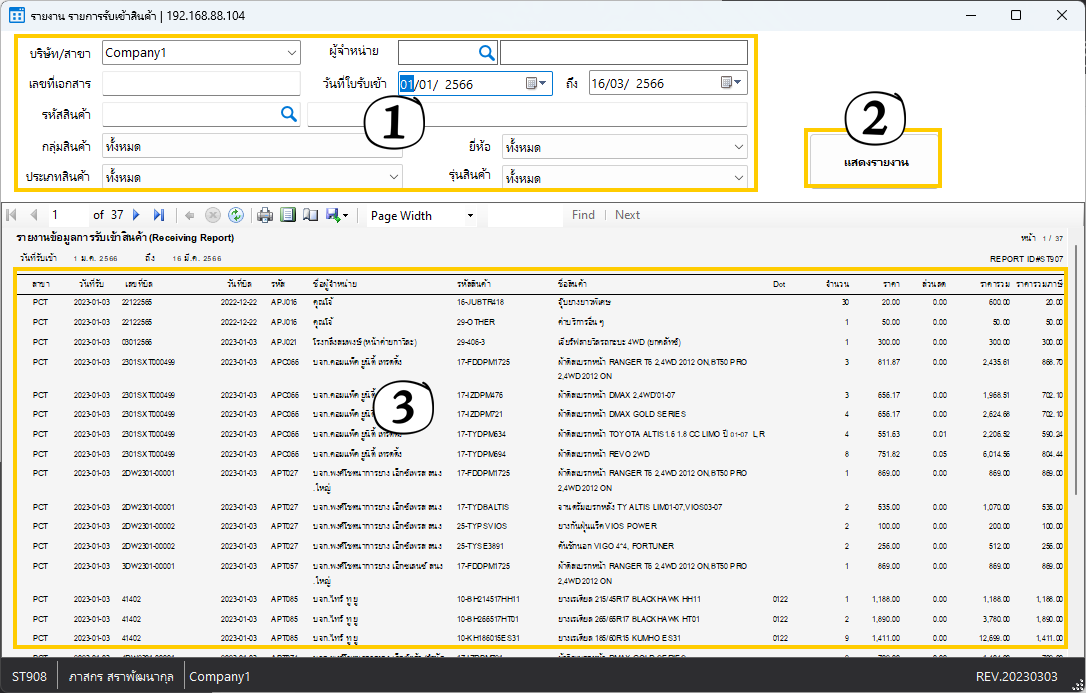Click the แสดงรายงาน button
This screenshot has height=693, width=1086.
(874, 162)
